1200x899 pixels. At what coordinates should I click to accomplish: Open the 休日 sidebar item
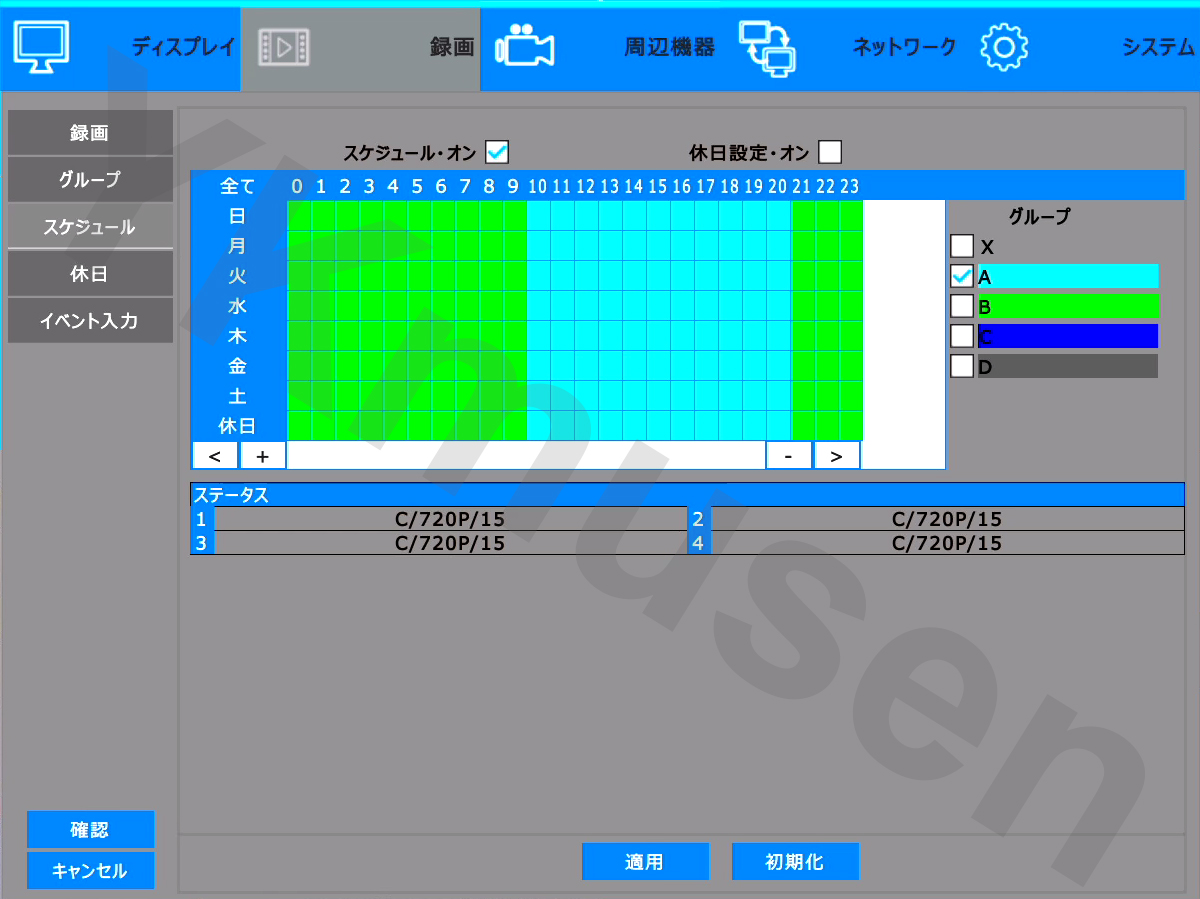coord(90,274)
